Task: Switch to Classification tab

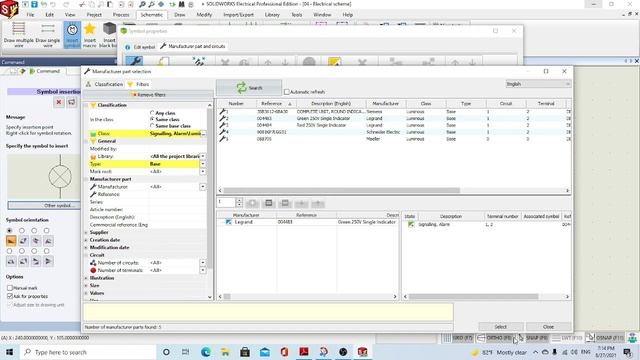Action: pos(104,84)
